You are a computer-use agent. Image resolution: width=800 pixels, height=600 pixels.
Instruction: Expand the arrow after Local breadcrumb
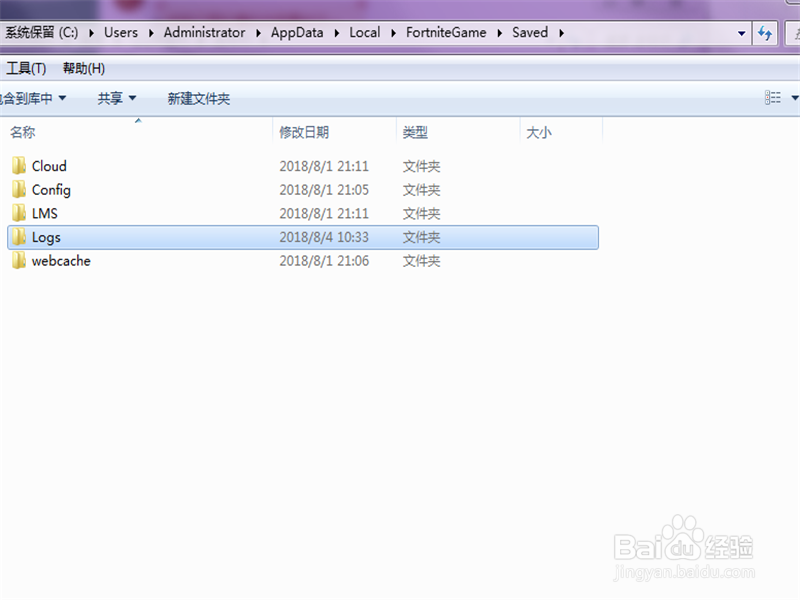pyautogui.click(x=393, y=33)
